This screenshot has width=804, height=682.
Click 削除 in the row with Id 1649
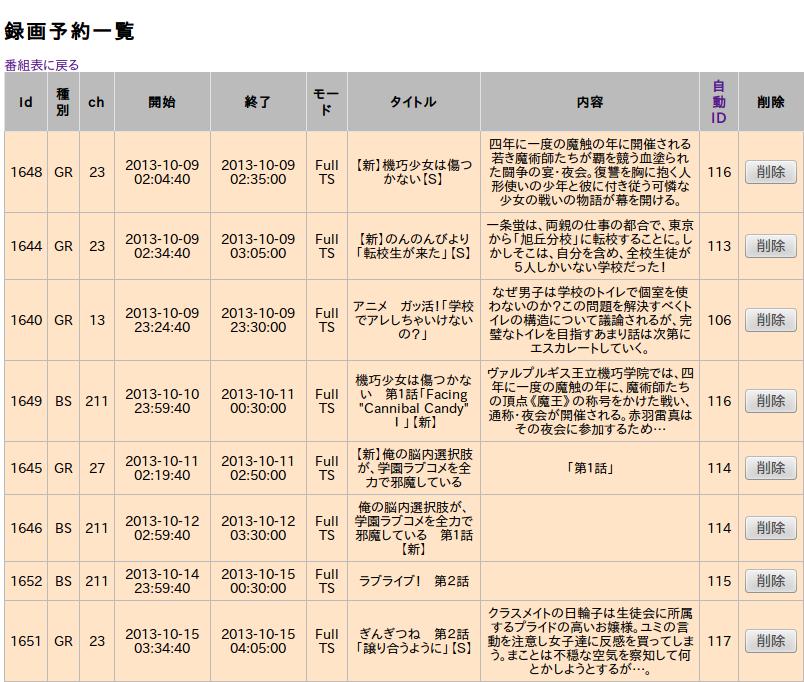(770, 401)
